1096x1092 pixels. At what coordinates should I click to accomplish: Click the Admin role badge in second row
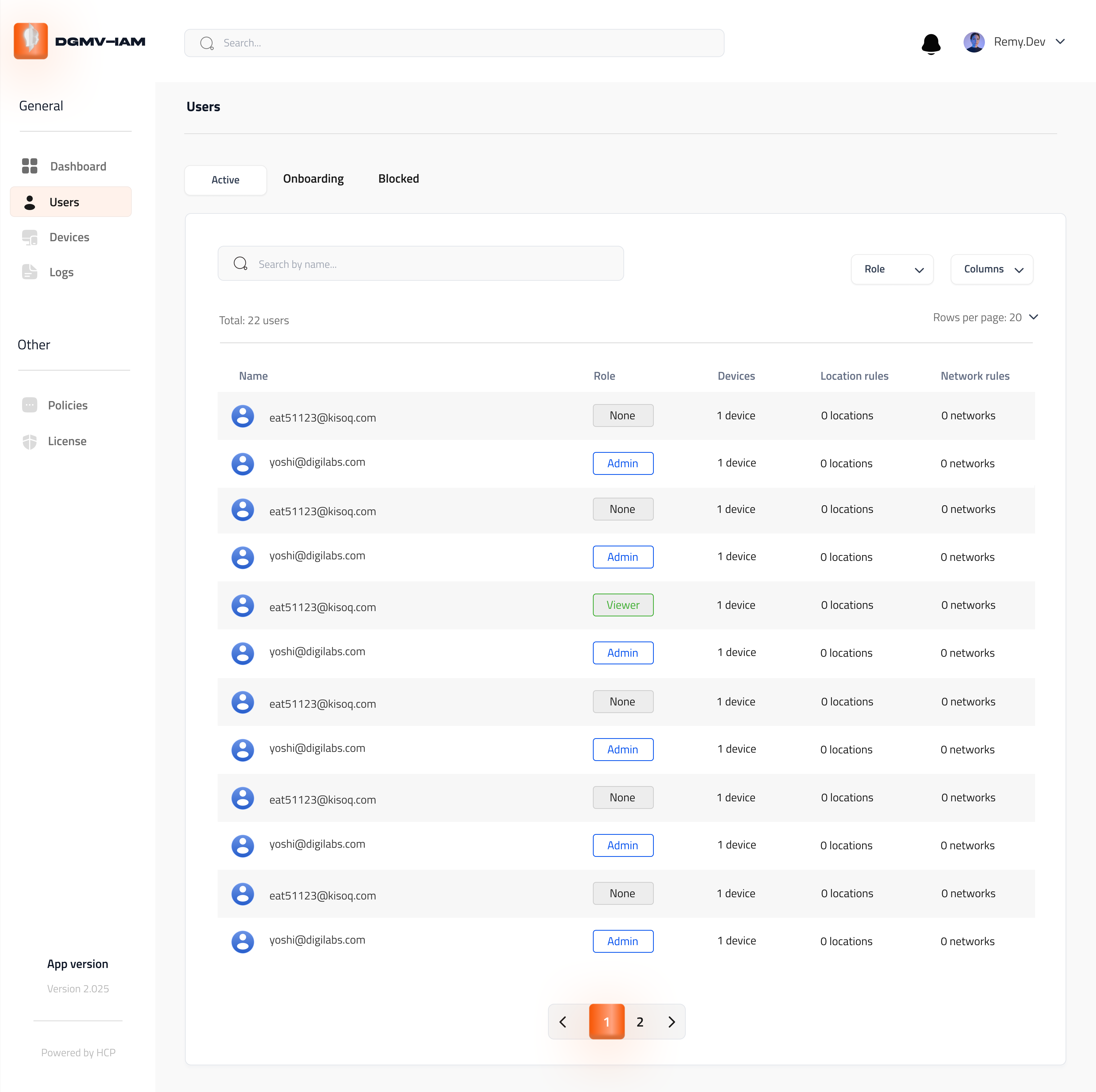pyautogui.click(x=623, y=463)
